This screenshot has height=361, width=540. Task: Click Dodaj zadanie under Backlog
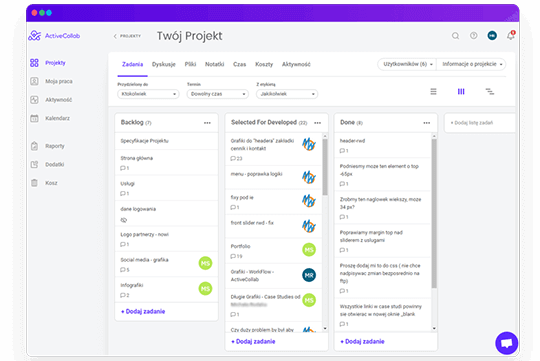click(x=143, y=311)
